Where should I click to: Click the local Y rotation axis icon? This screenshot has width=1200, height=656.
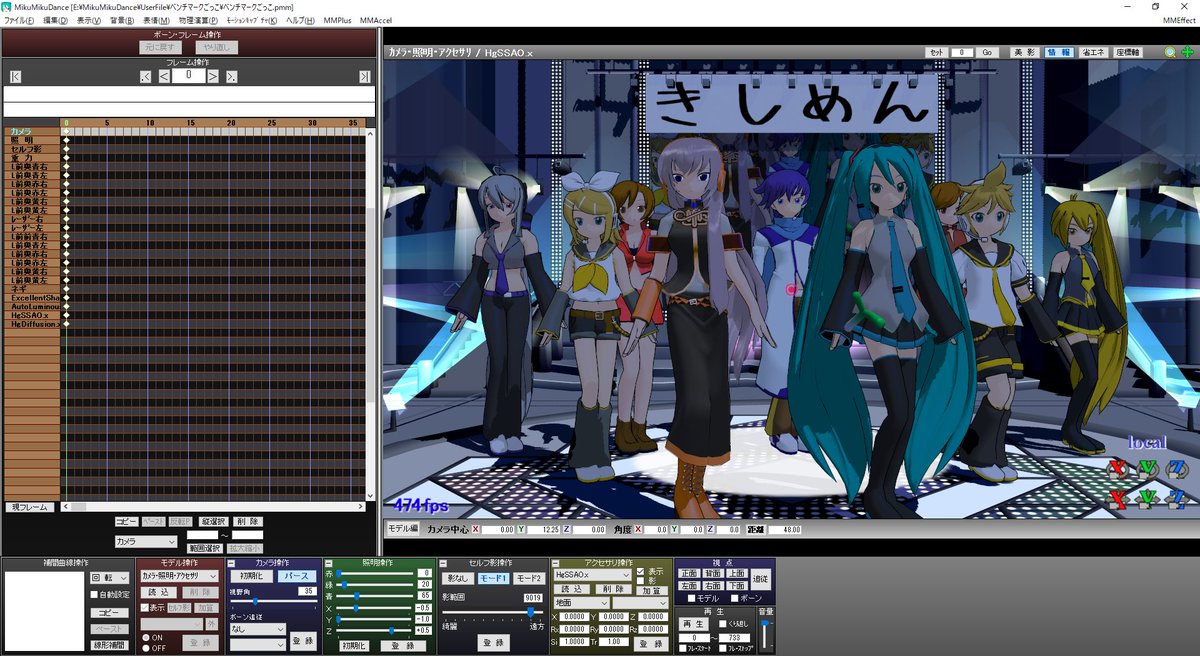pyautogui.click(x=1148, y=467)
